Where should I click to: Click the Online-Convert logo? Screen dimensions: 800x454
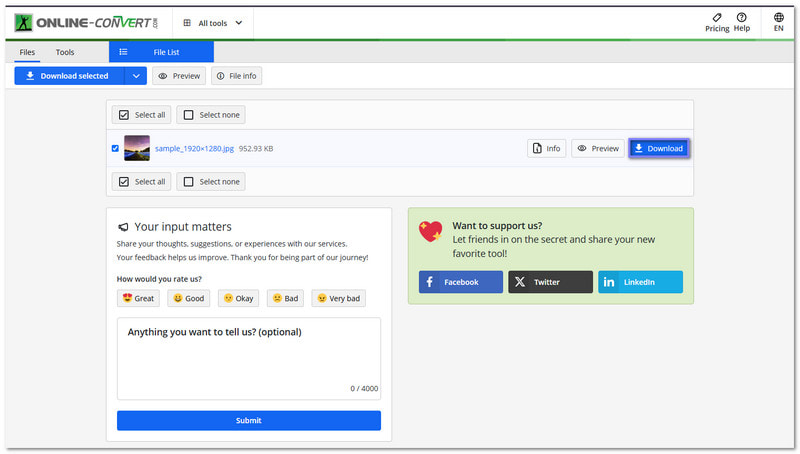pos(88,22)
